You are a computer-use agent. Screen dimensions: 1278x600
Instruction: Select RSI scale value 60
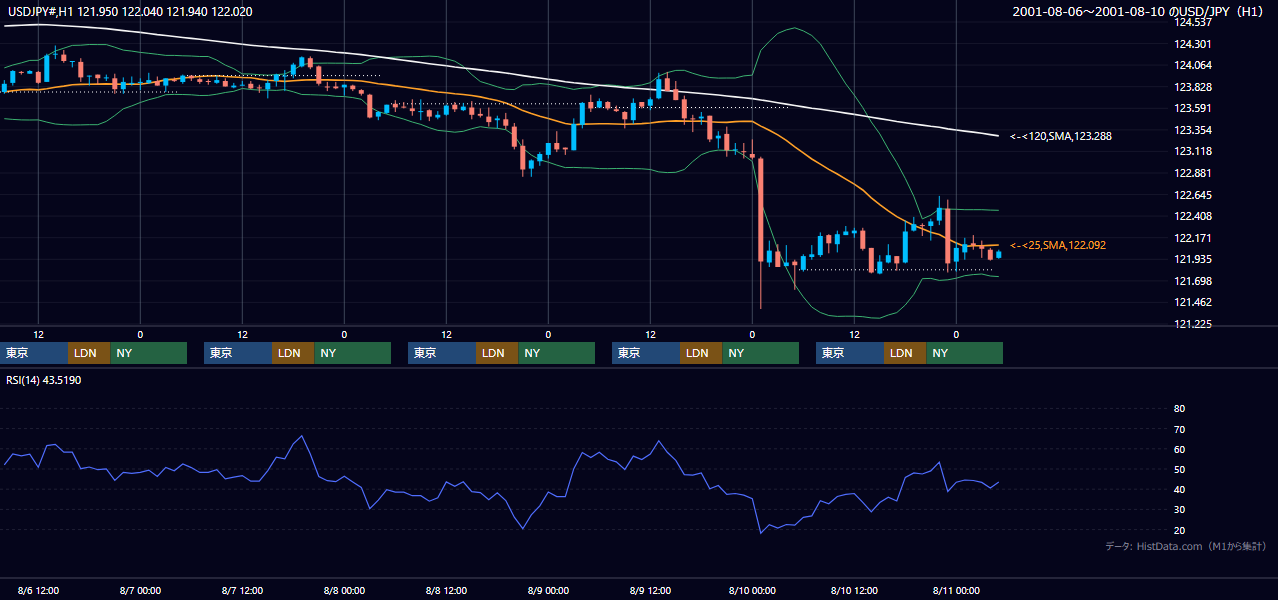1179,449
